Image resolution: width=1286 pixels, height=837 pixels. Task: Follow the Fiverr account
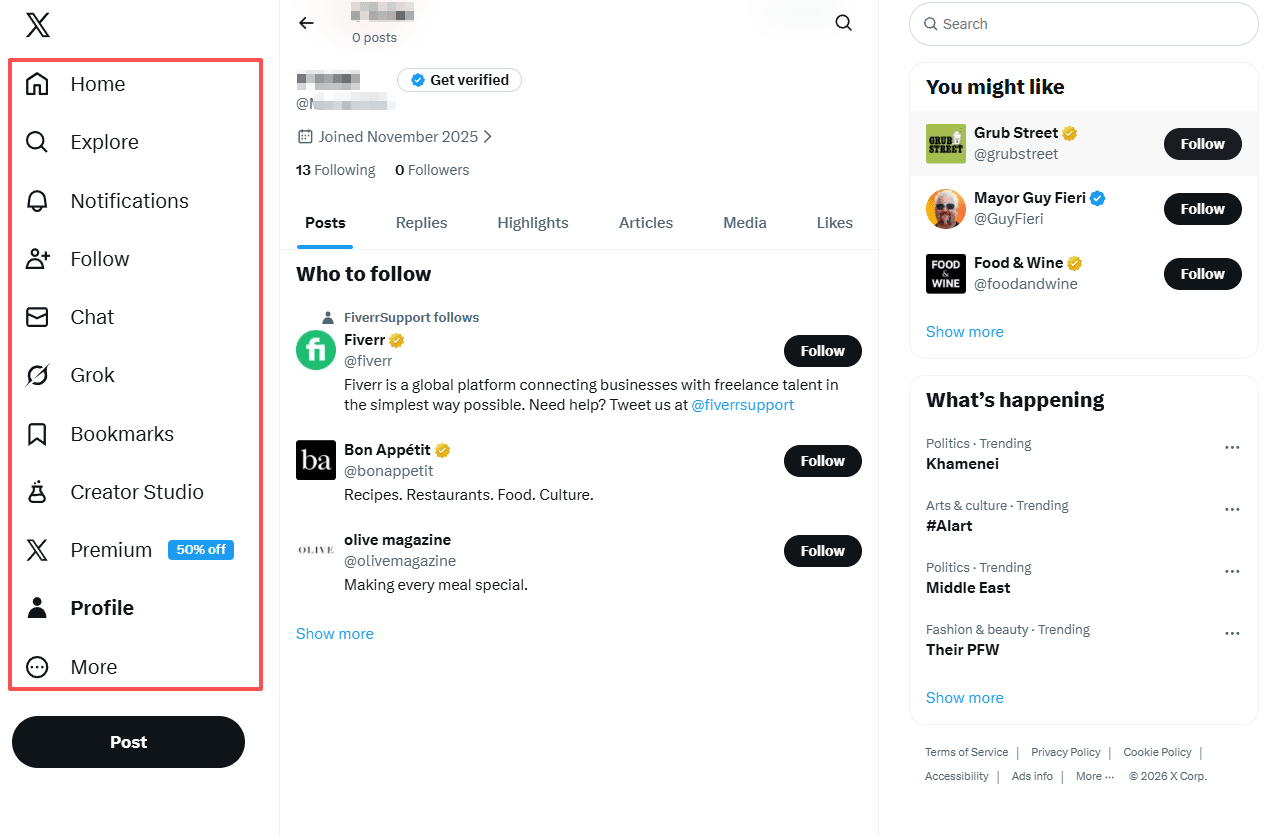click(x=822, y=351)
